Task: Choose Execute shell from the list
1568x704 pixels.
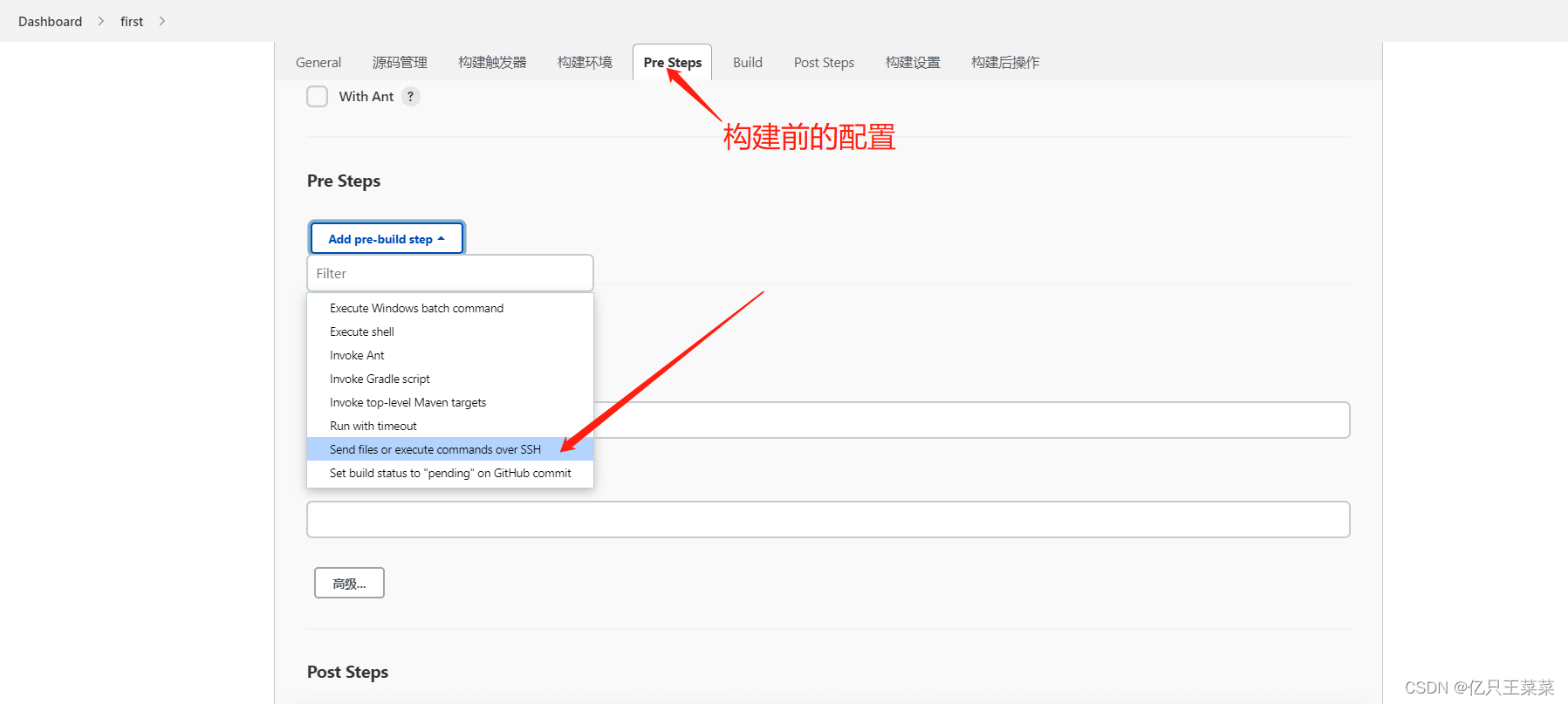Action: (450, 331)
